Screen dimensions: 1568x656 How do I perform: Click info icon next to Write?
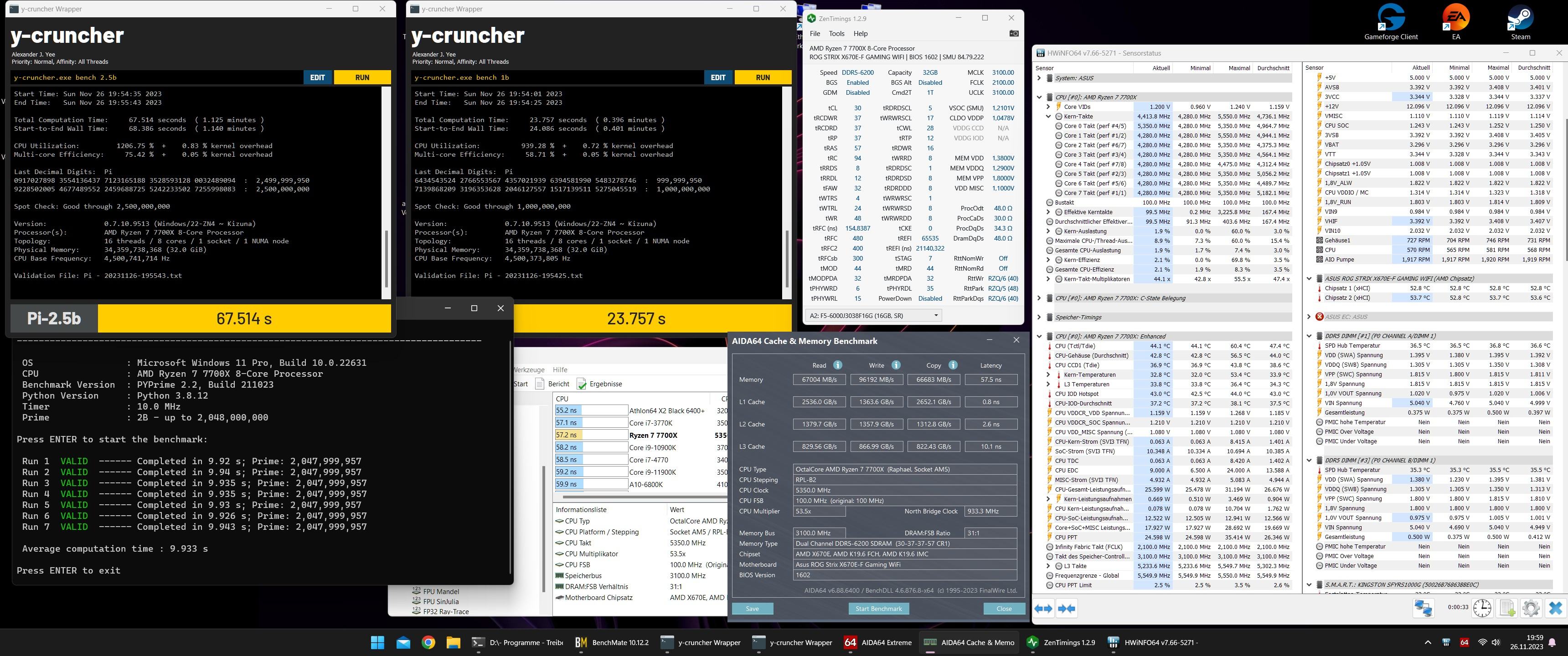point(896,365)
